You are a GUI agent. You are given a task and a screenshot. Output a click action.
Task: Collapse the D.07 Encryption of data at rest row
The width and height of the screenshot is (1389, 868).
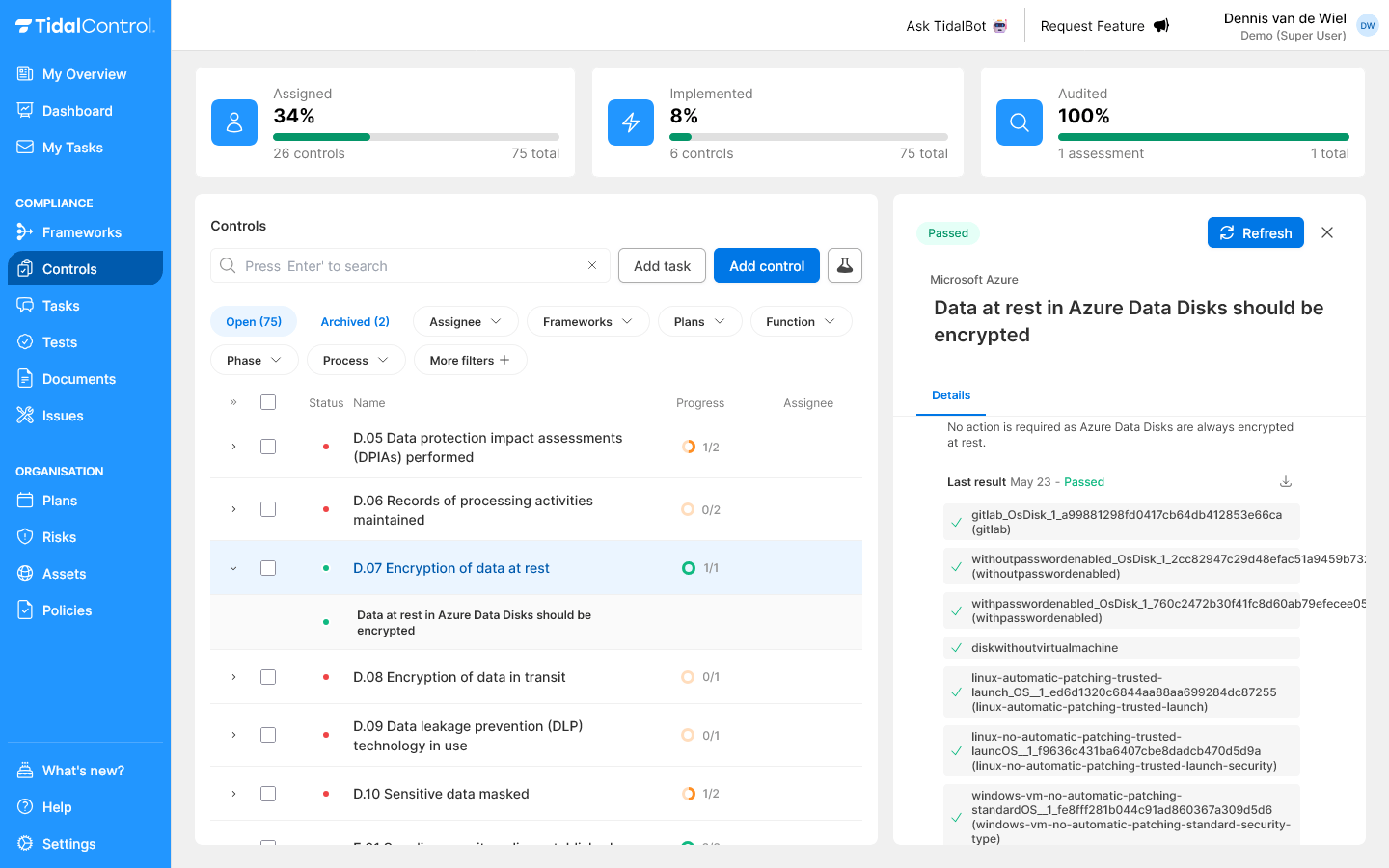(232, 568)
